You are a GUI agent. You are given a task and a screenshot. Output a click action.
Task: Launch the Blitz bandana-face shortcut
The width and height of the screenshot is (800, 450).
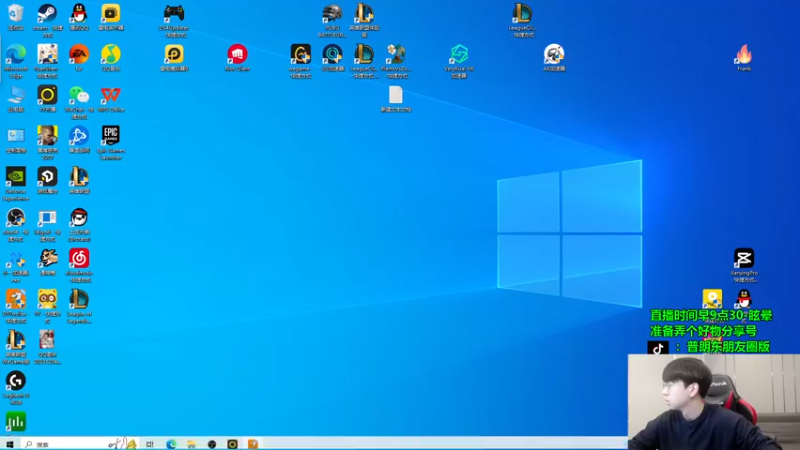point(79,217)
